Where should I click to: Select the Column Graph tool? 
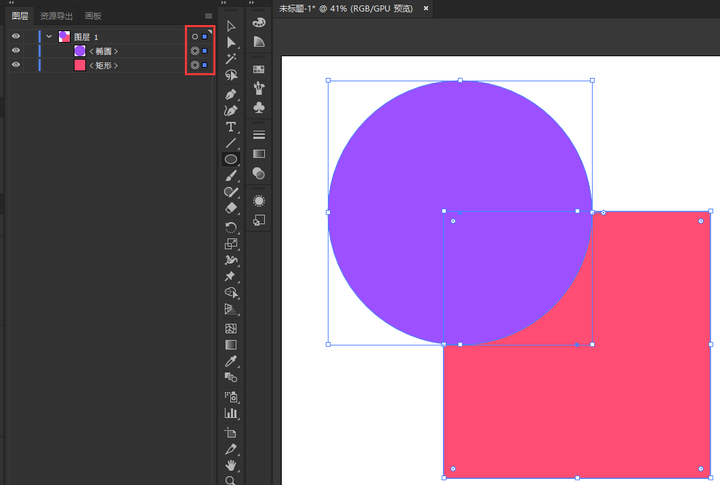click(231, 413)
